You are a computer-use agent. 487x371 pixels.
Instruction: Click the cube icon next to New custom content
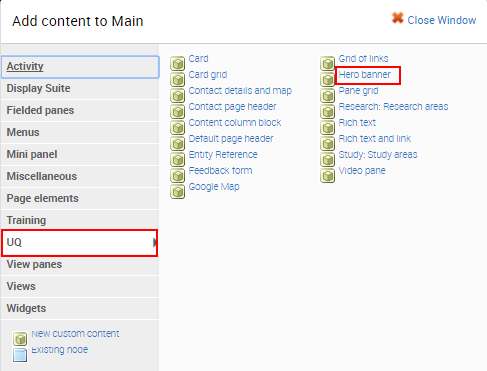[20, 339]
